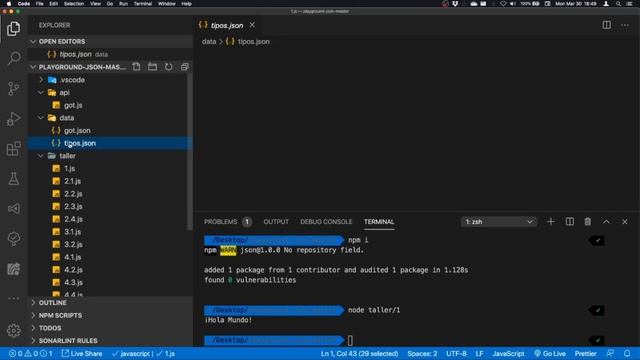Open the Search view in activity bar

[13, 58]
